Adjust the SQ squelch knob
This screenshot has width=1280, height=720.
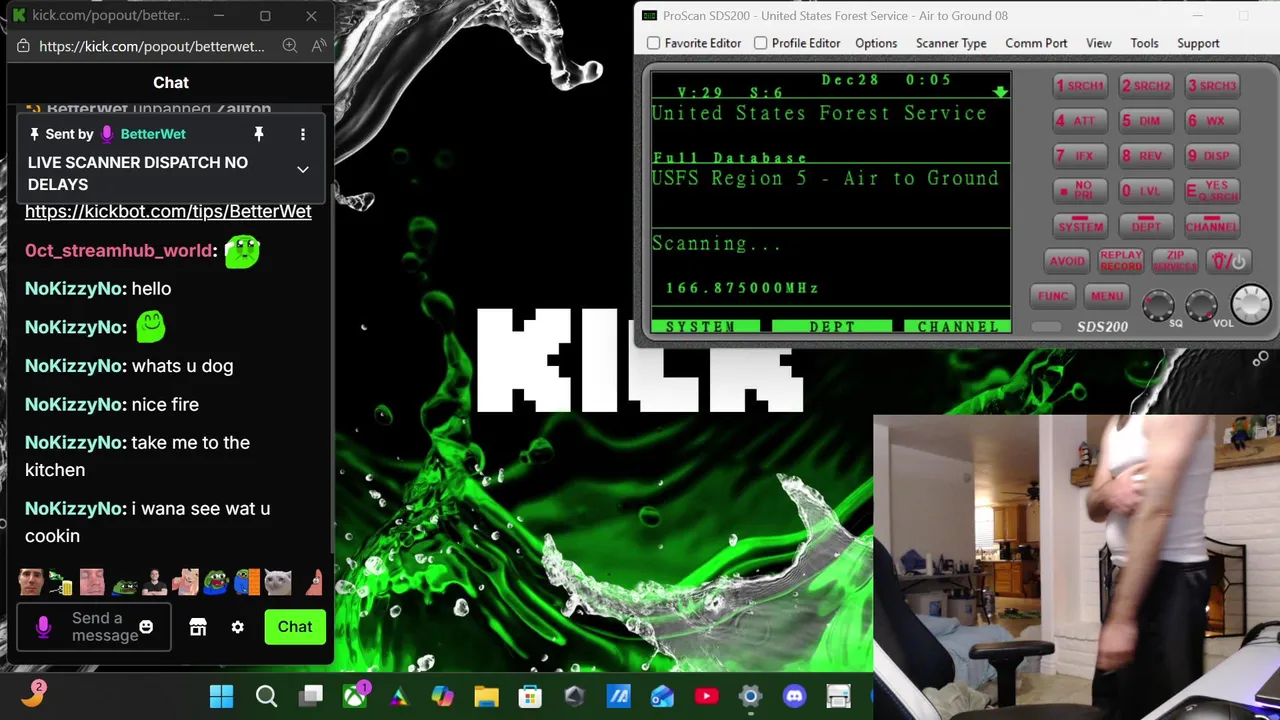click(1159, 304)
